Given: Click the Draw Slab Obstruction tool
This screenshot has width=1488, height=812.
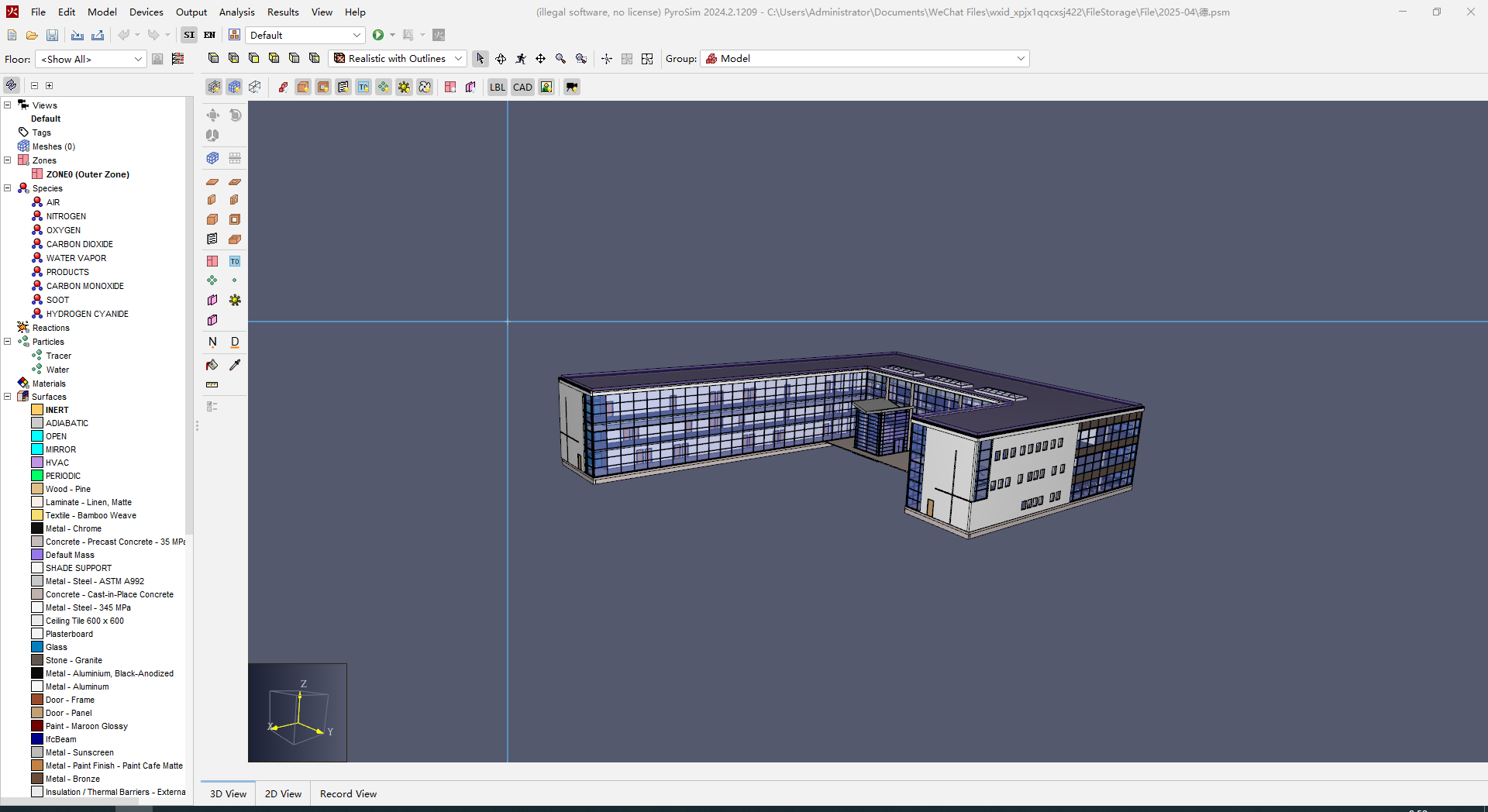Looking at the screenshot, I should coord(212,181).
